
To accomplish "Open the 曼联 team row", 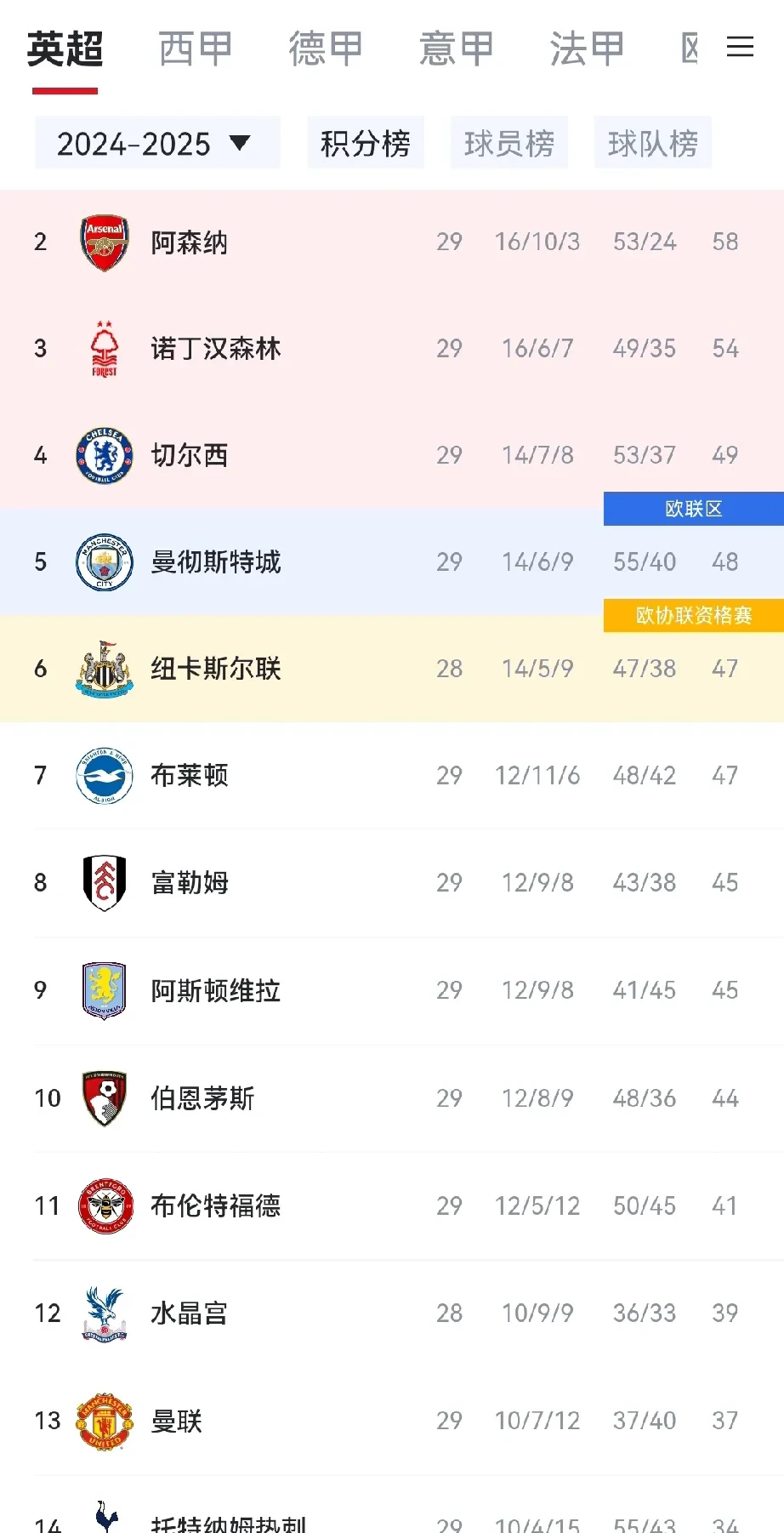I will (340, 1419).
